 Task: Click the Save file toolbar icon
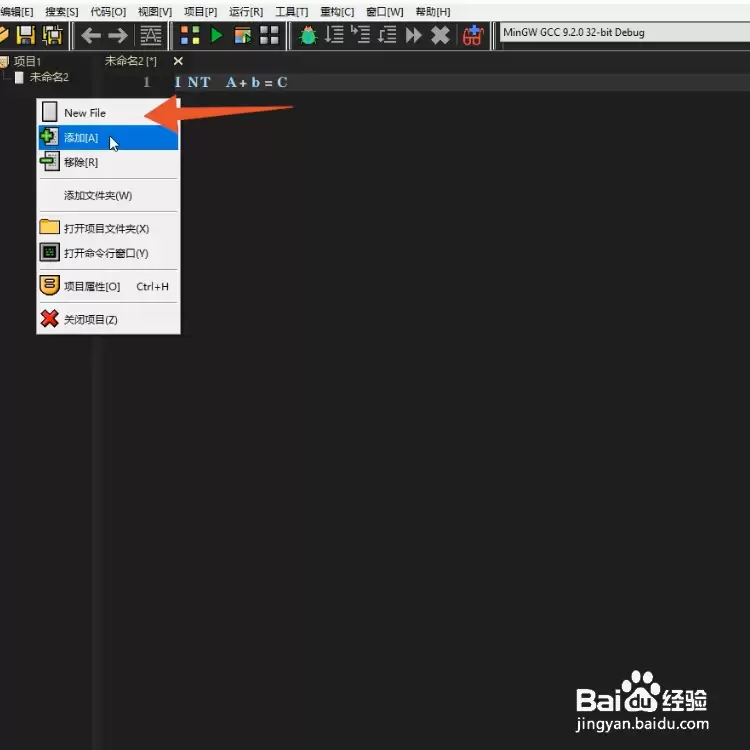(26, 35)
